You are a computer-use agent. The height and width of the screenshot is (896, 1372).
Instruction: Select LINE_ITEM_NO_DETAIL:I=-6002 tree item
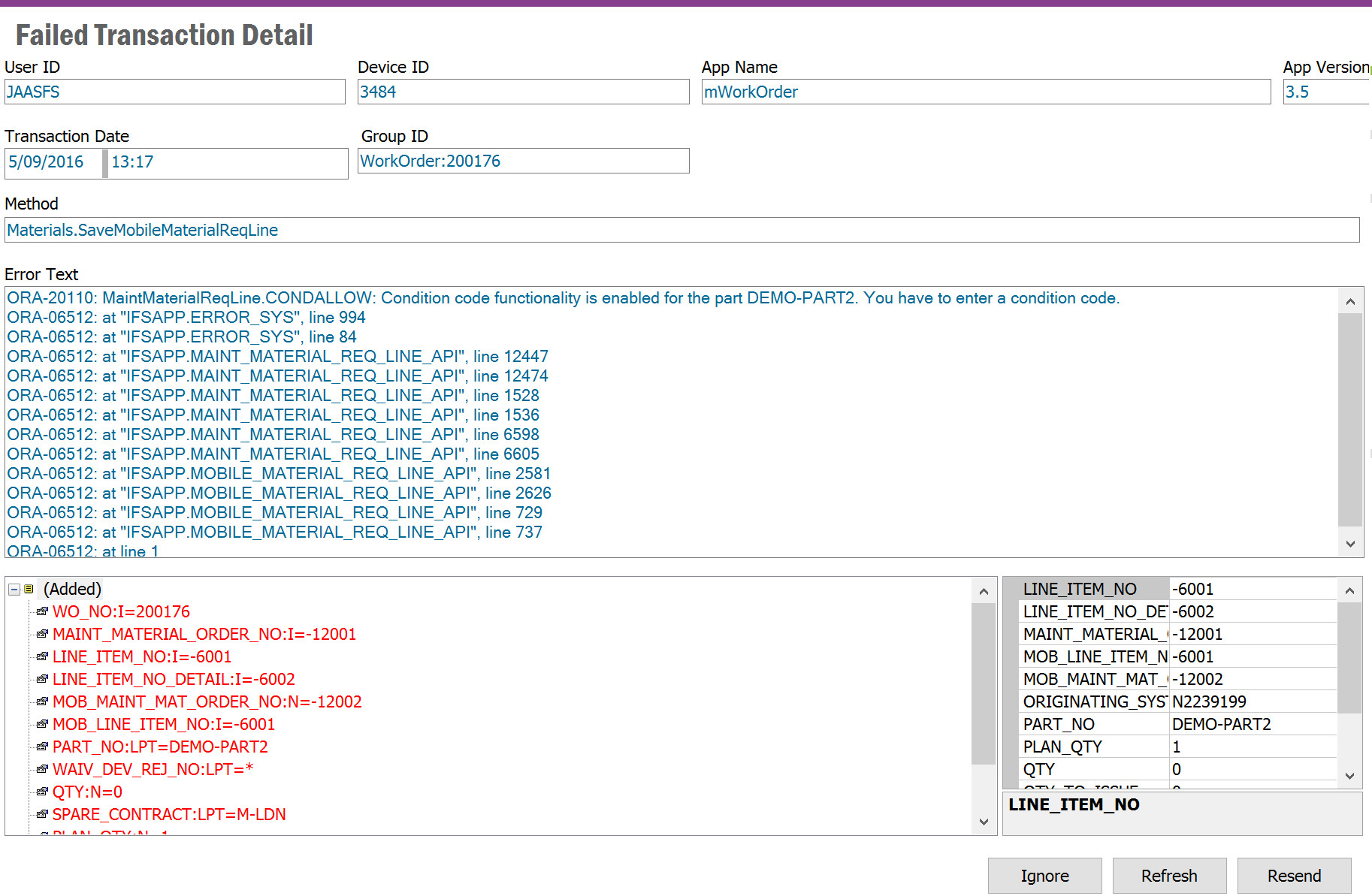tap(174, 680)
